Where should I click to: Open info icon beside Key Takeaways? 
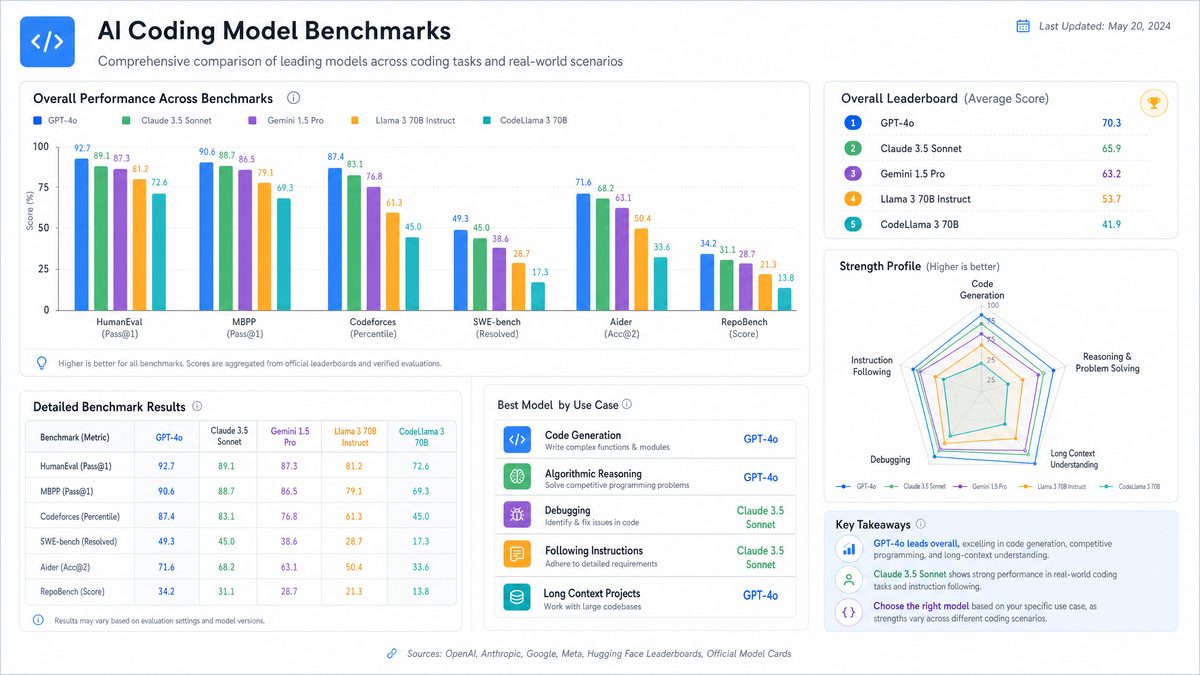click(920, 523)
